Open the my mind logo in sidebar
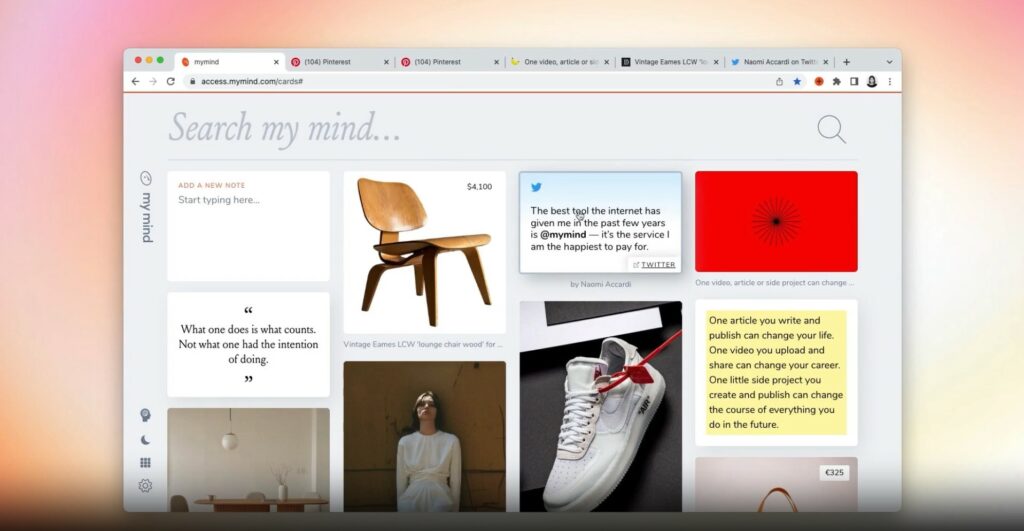The image size is (1024, 531). click(146, 207)
